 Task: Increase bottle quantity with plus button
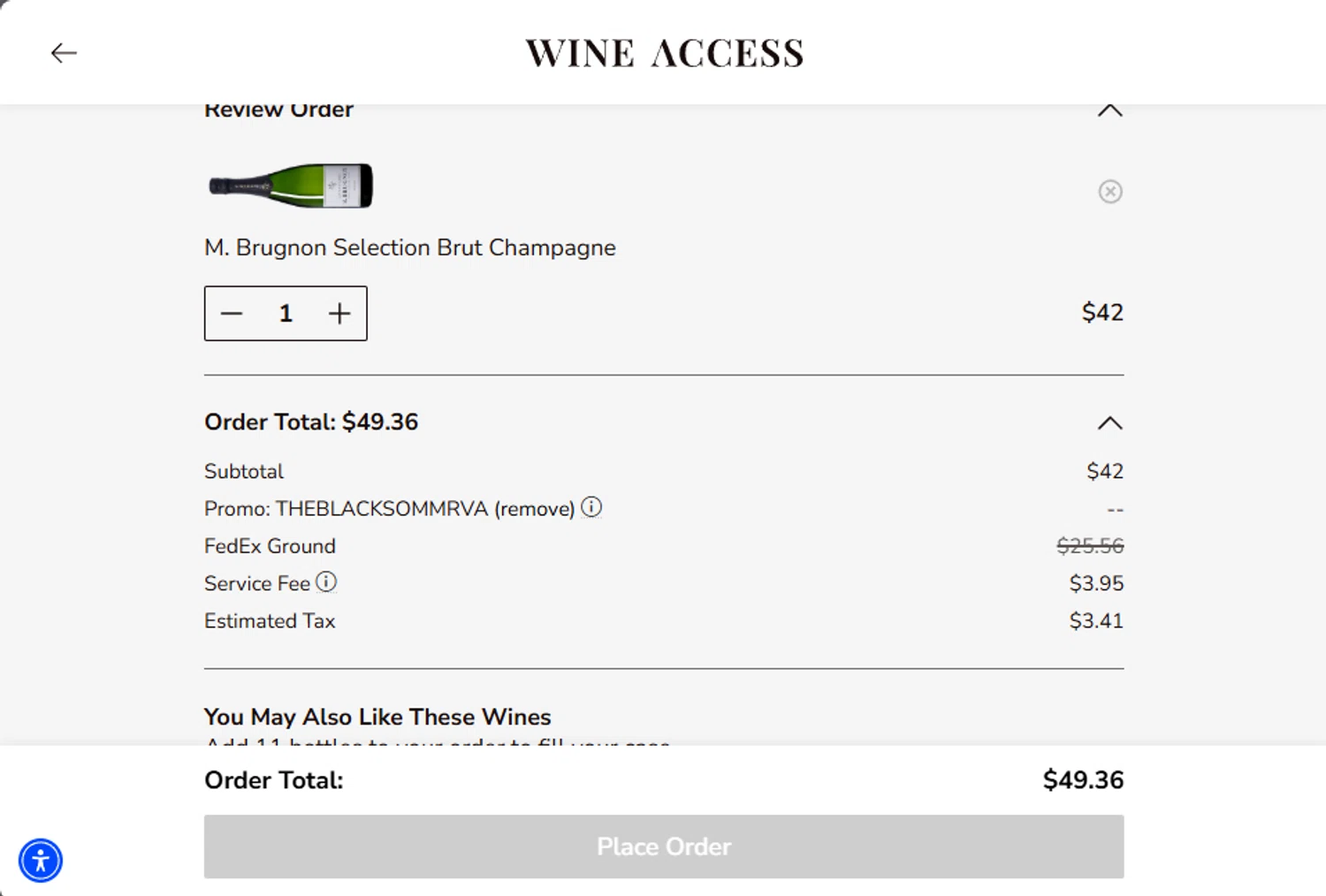[x=339, y=314]
